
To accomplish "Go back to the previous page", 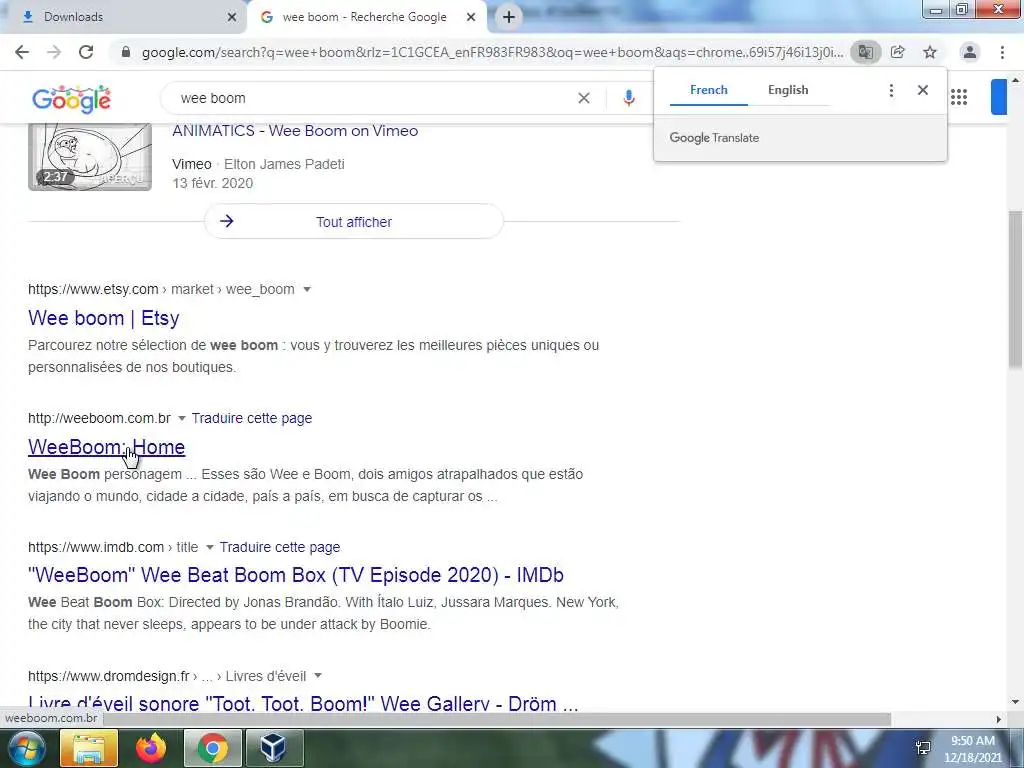I will (22, 52).
